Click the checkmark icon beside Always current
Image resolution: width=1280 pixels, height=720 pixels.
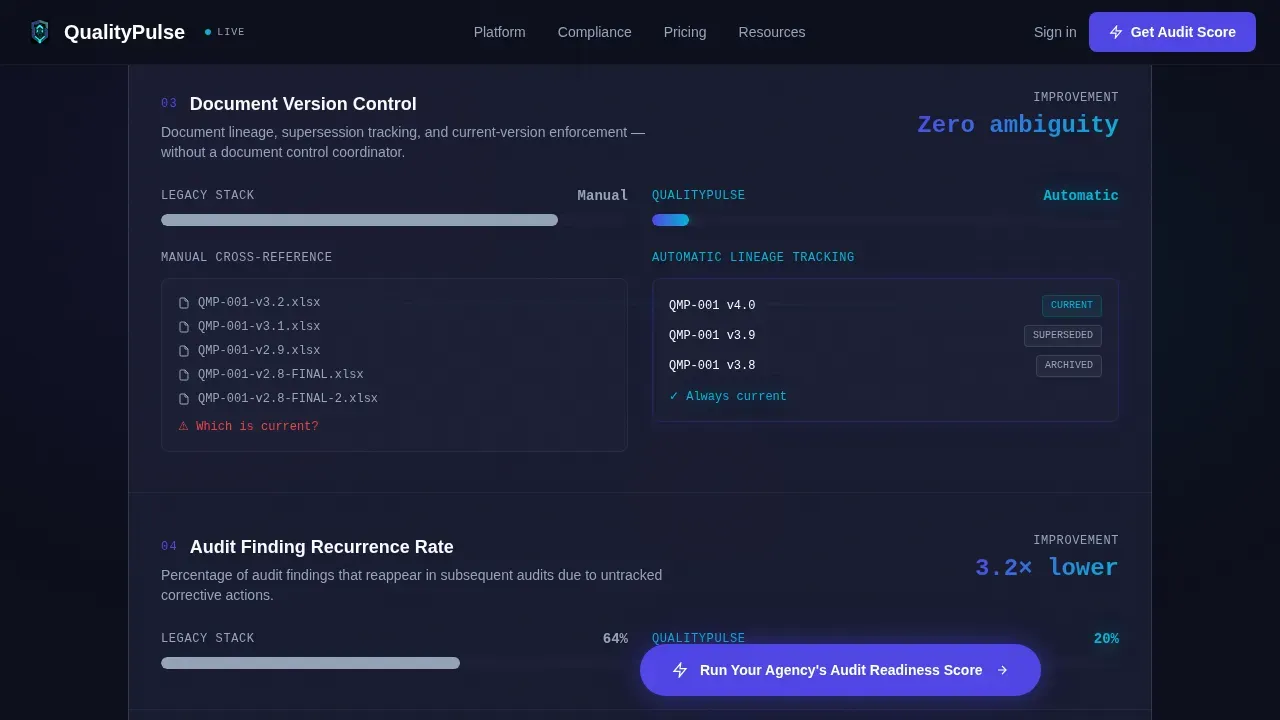[x=674, y=396]
